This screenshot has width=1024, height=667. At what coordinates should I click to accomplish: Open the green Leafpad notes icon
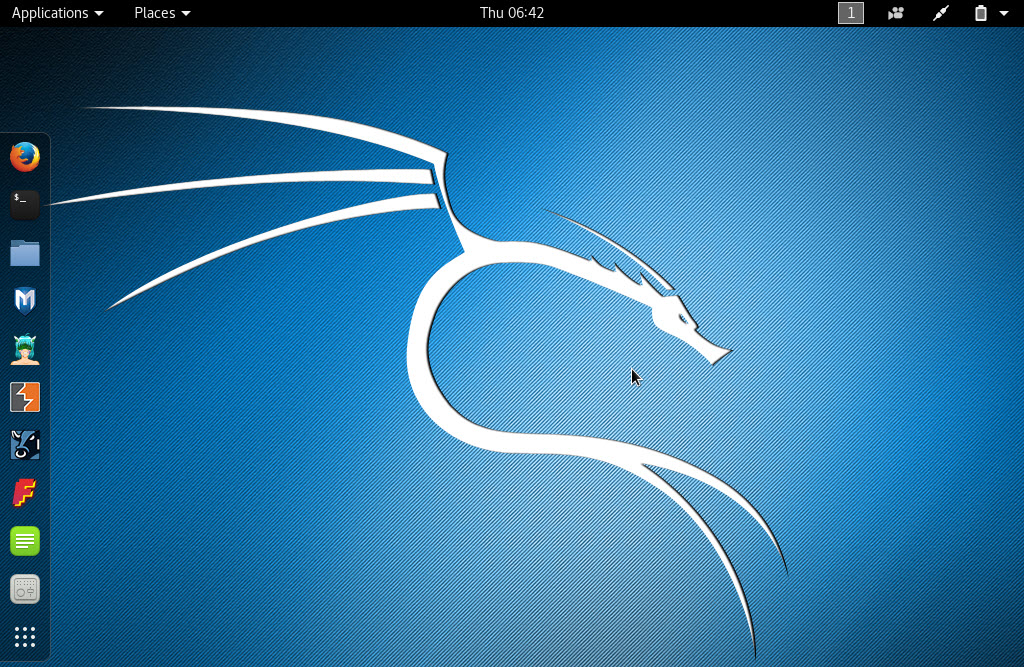click(25, 541)
